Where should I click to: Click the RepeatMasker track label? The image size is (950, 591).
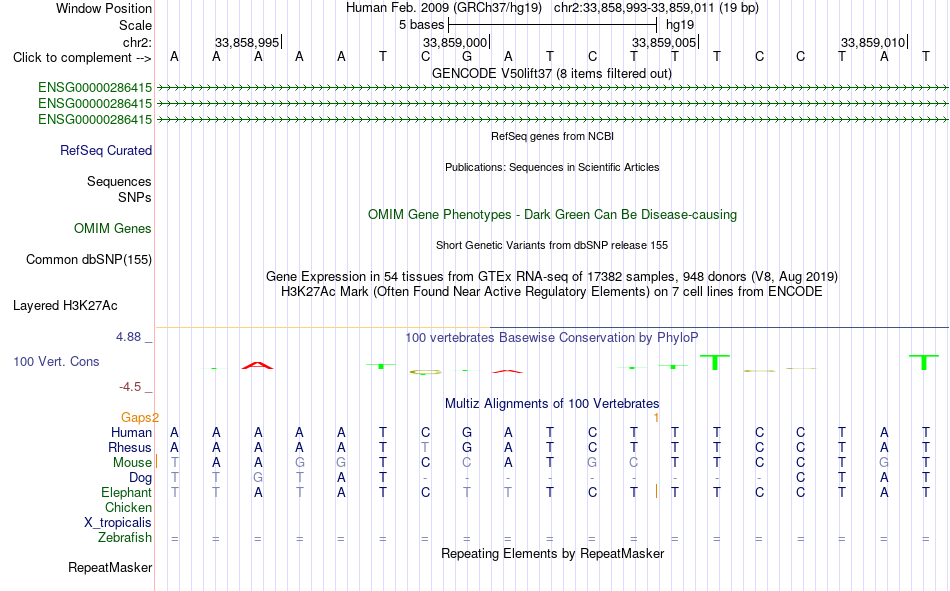110,567
